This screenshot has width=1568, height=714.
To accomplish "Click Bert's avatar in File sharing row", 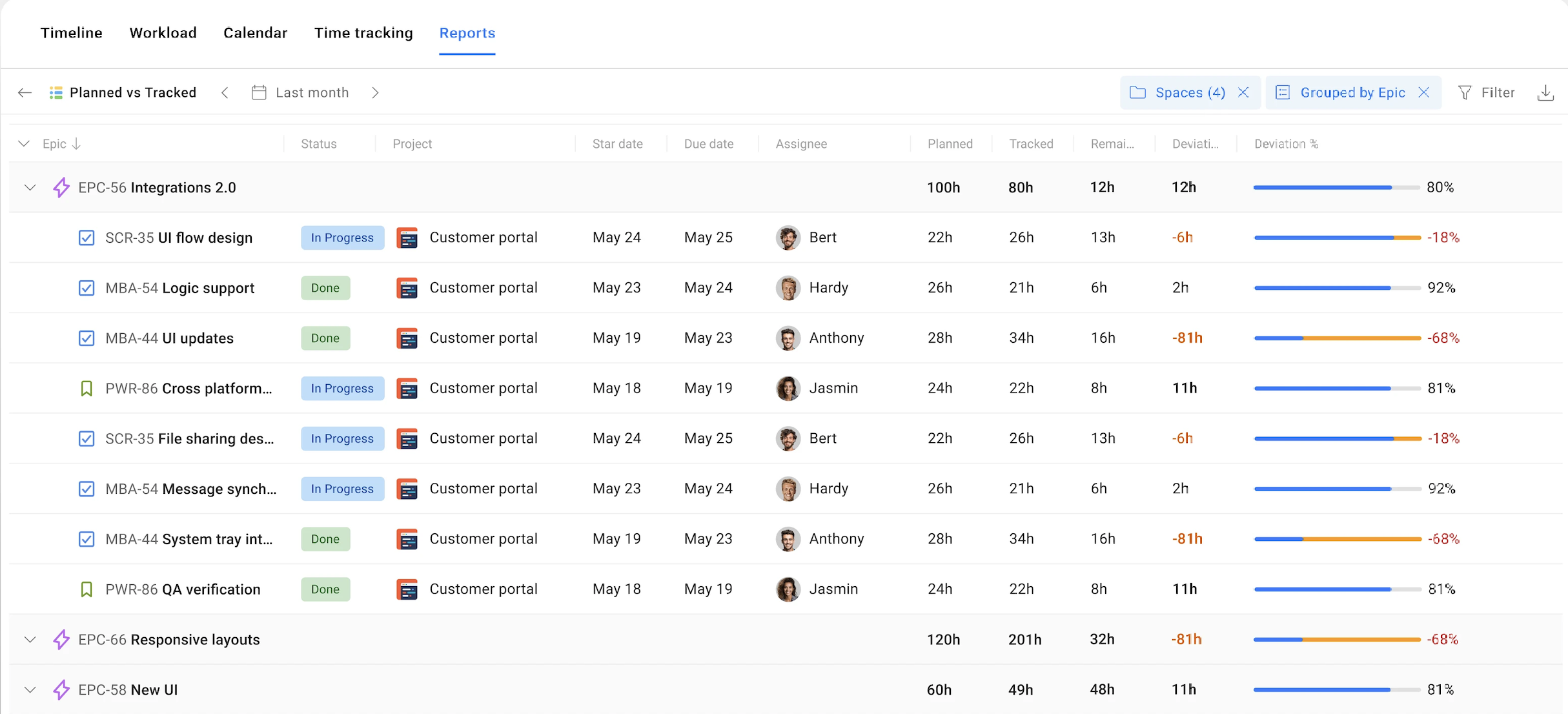I will 788,439.
